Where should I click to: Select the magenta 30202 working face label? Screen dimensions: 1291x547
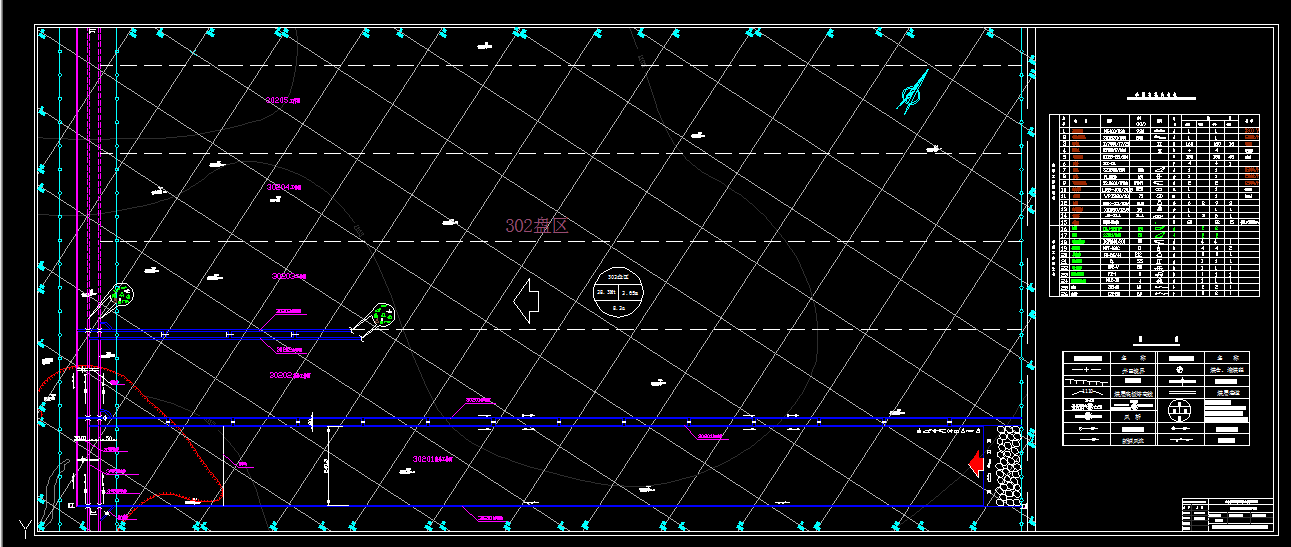(291, 375)
